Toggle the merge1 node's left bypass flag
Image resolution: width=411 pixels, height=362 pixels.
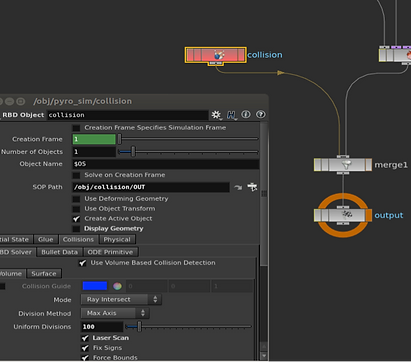coord(317,165)
